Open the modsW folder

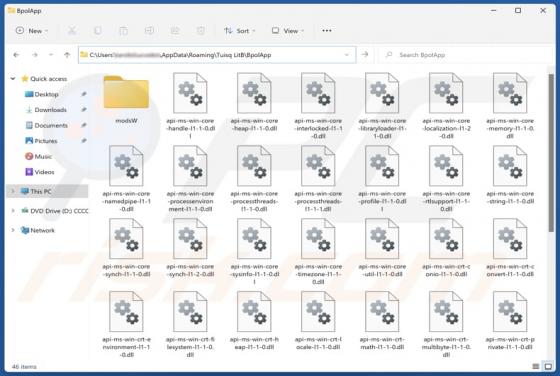coord(126,92)
